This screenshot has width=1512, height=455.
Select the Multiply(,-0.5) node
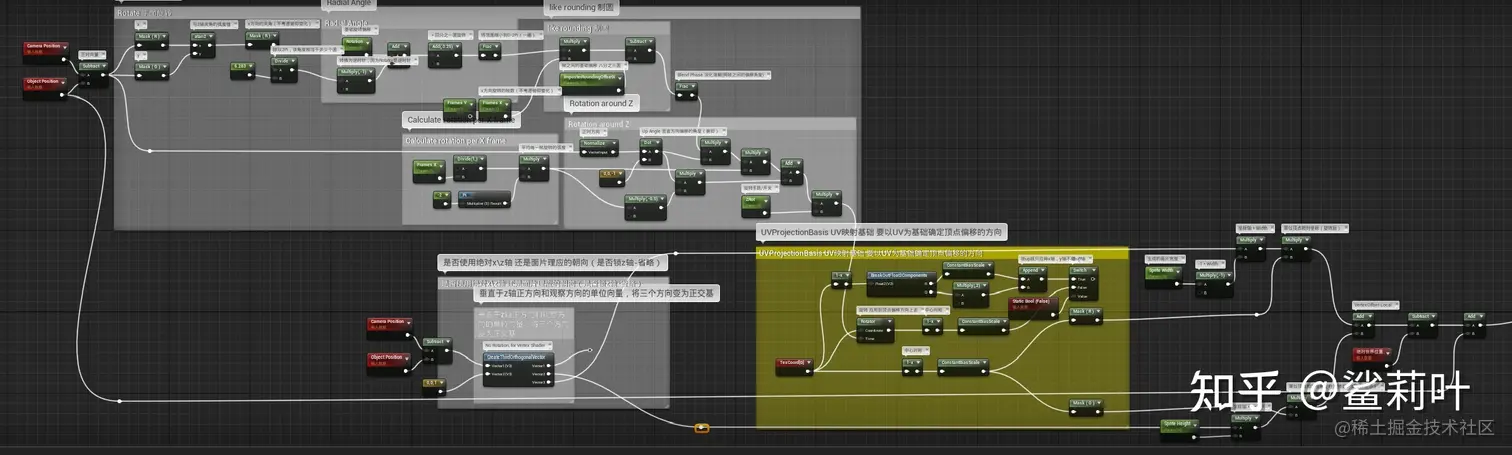coord(645,207)
